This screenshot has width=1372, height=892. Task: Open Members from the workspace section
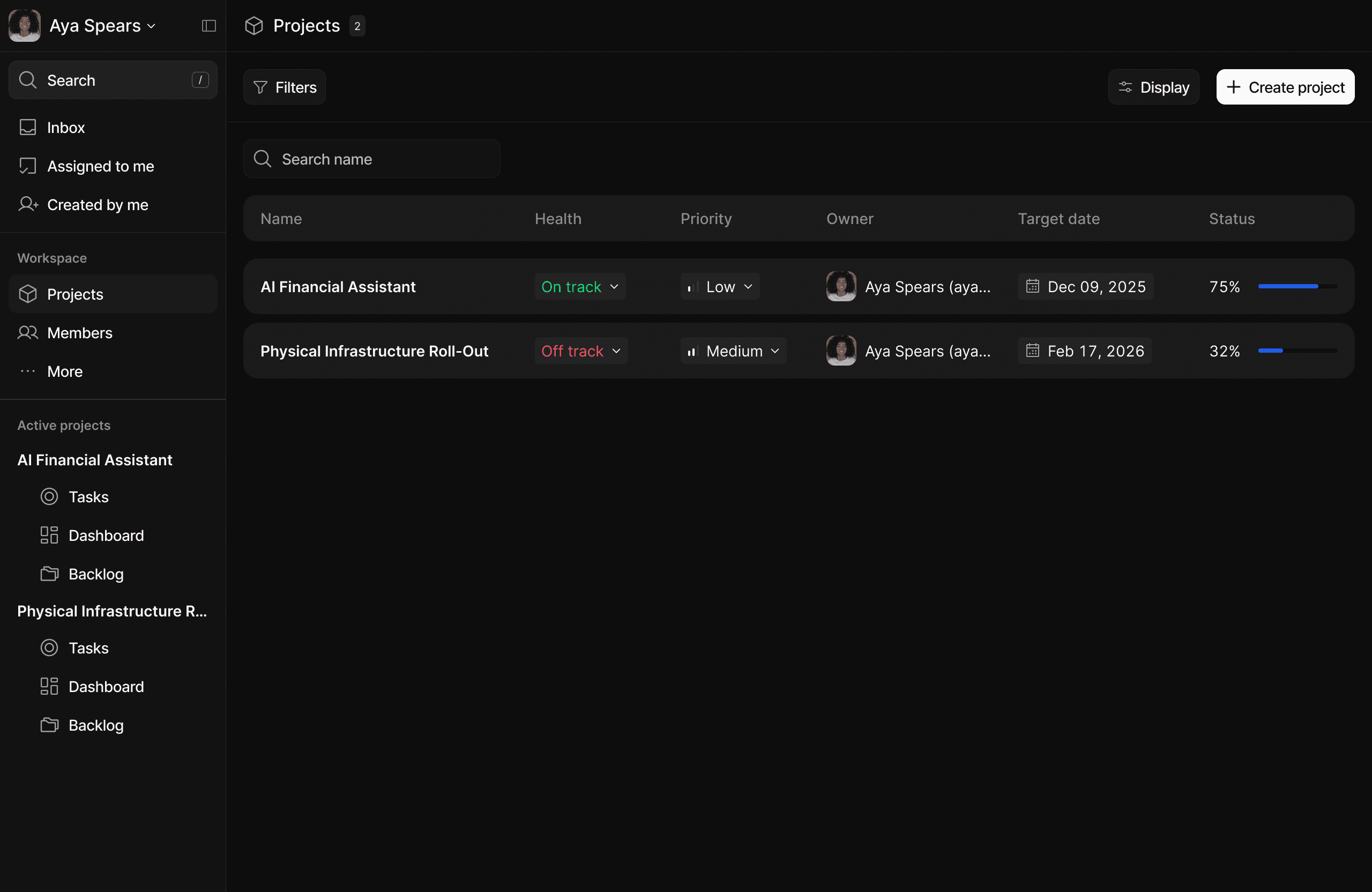(x=79, y=333)
